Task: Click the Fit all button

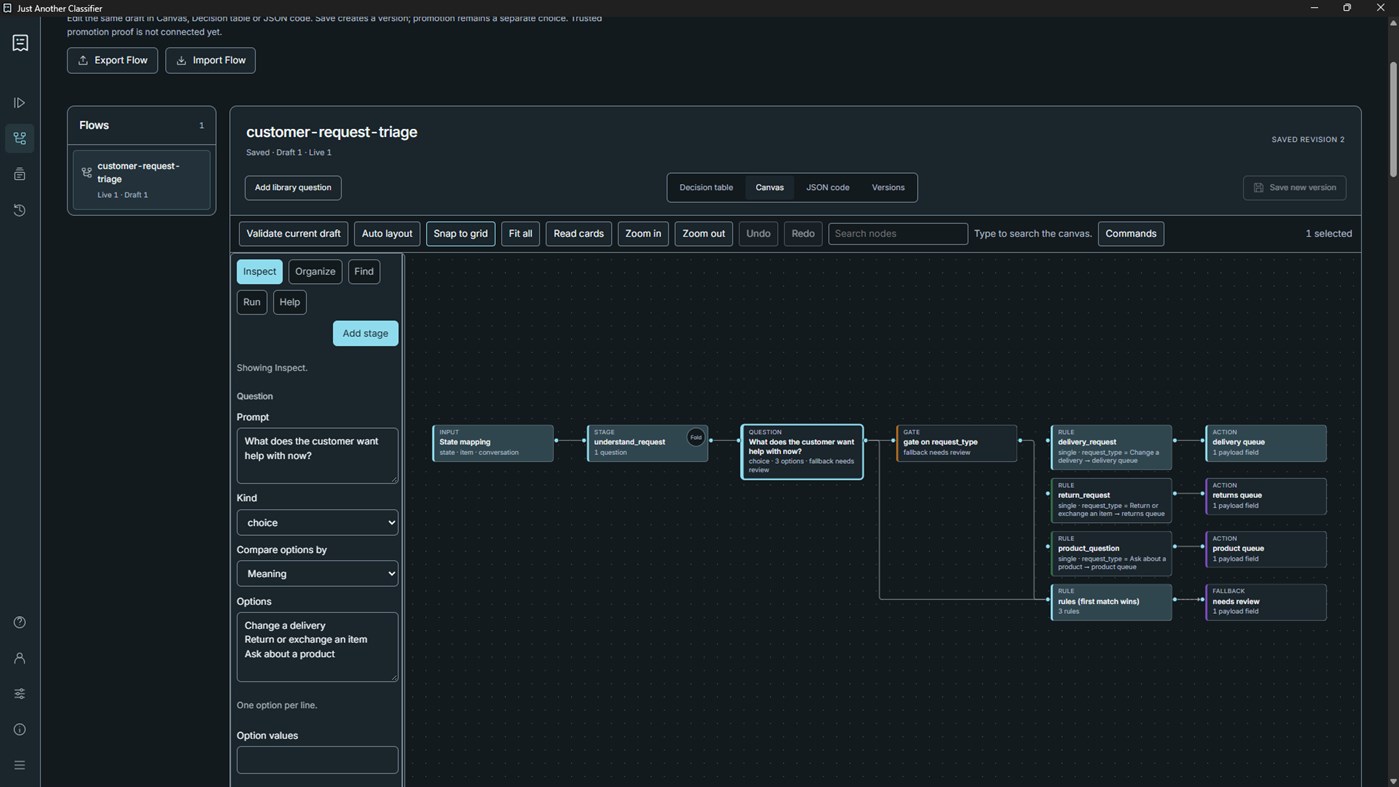Action: pos(520,234)
